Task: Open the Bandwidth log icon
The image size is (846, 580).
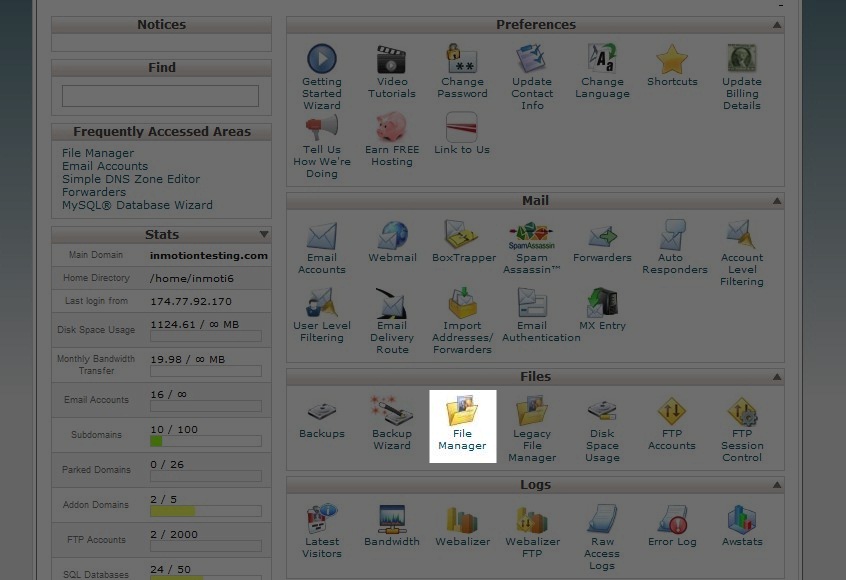Action: click(392, 519)
